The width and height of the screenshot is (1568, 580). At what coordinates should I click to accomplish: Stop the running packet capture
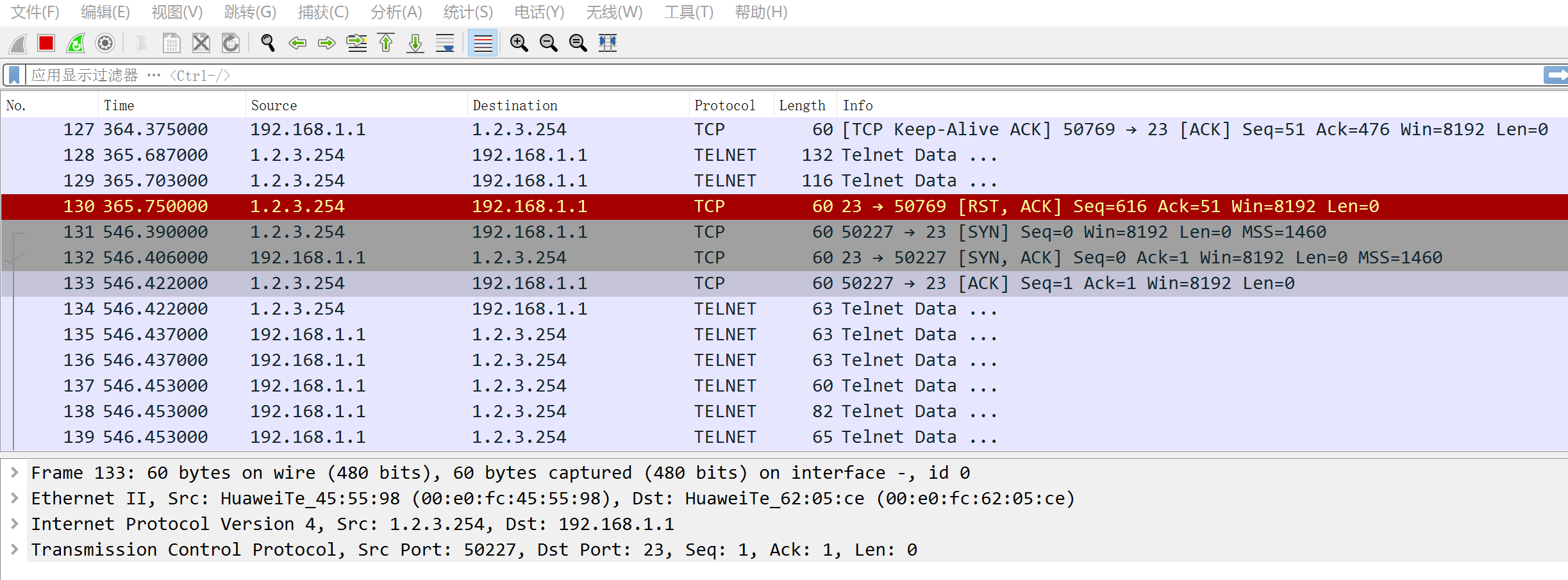coord(46,43)
